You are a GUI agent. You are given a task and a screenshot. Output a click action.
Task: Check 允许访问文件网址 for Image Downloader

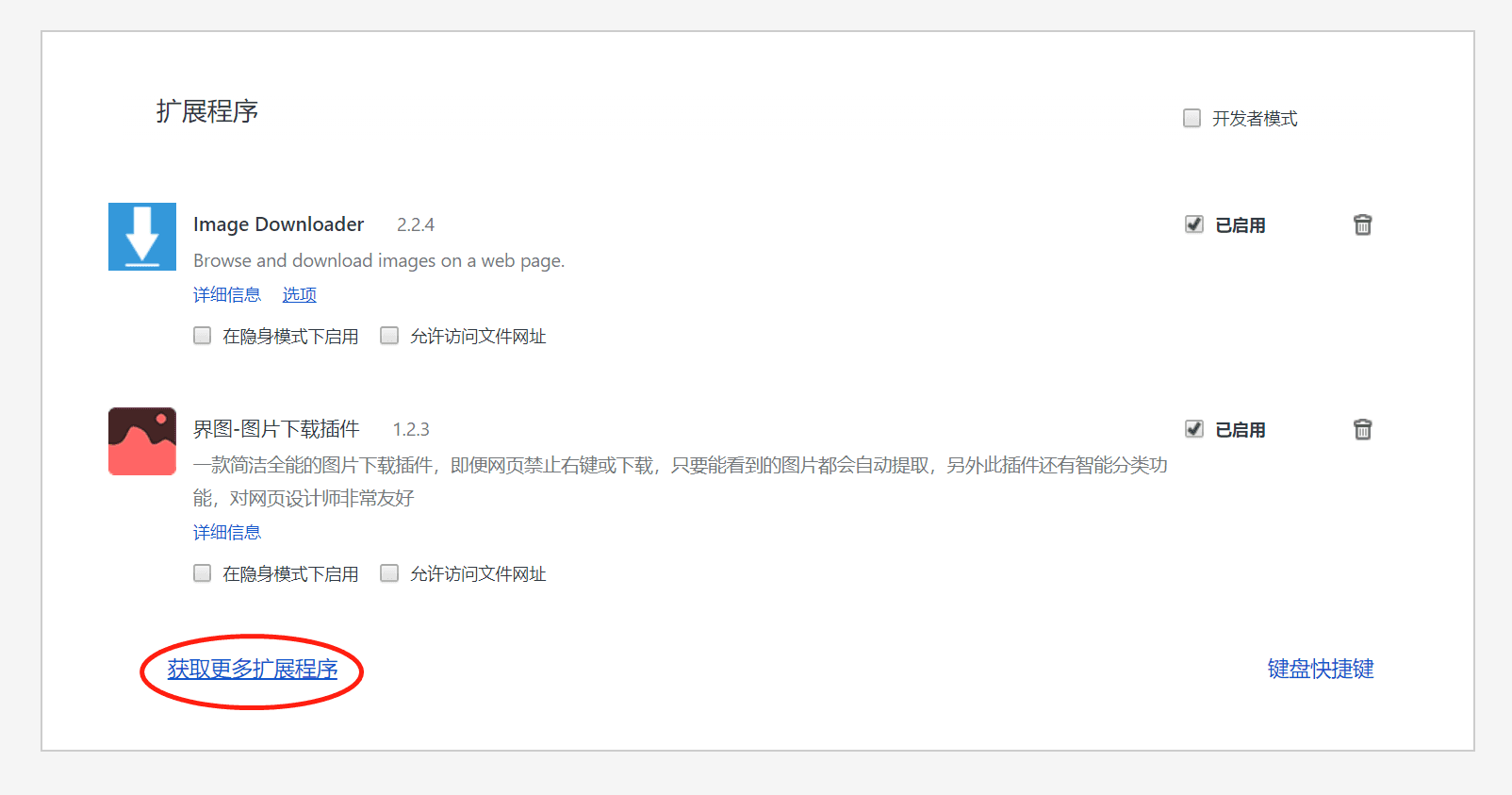tap(389, 336)
